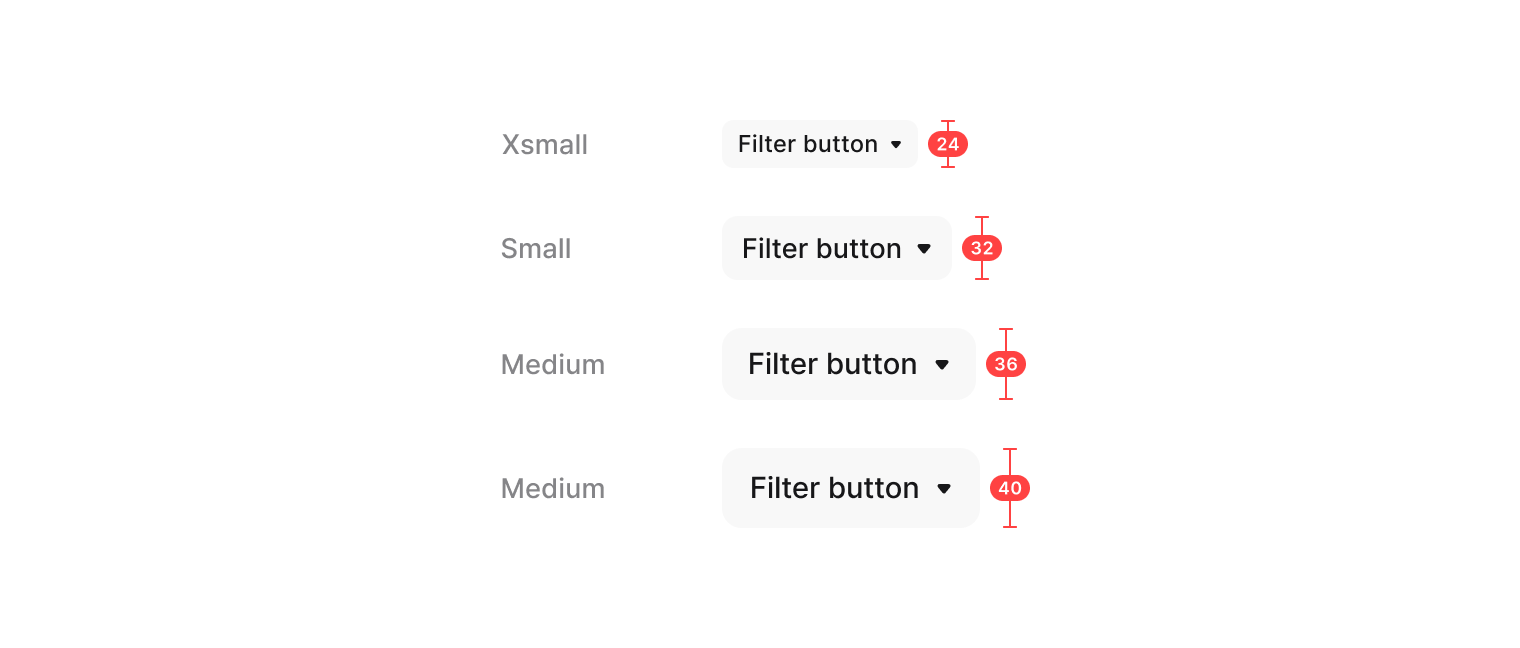Viewport: 1520px width, 648px height.
Task: Click the bottom cap of the 40 measurement line
Action: point(1010,527)
